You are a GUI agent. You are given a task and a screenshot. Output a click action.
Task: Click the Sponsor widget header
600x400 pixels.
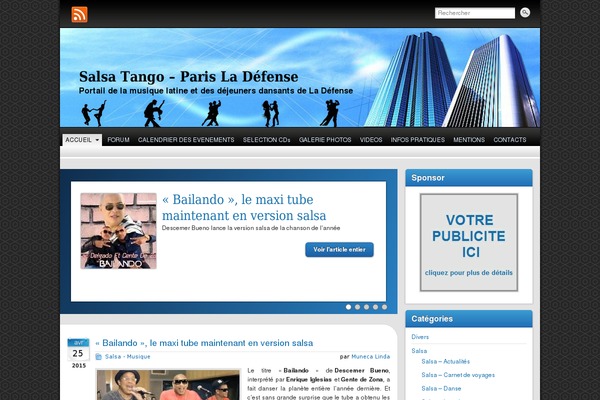[469, 178]
